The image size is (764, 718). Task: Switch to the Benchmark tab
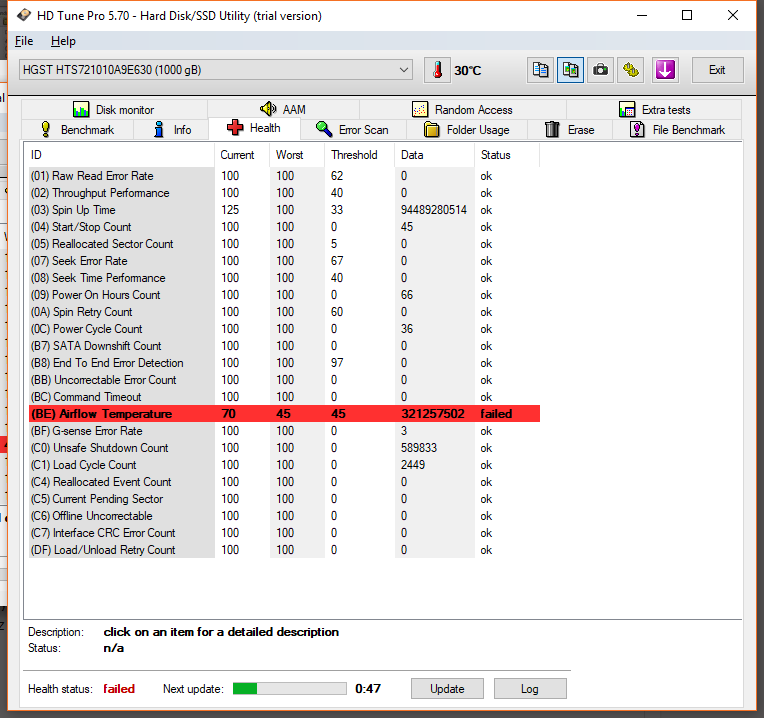pos(77,130)
